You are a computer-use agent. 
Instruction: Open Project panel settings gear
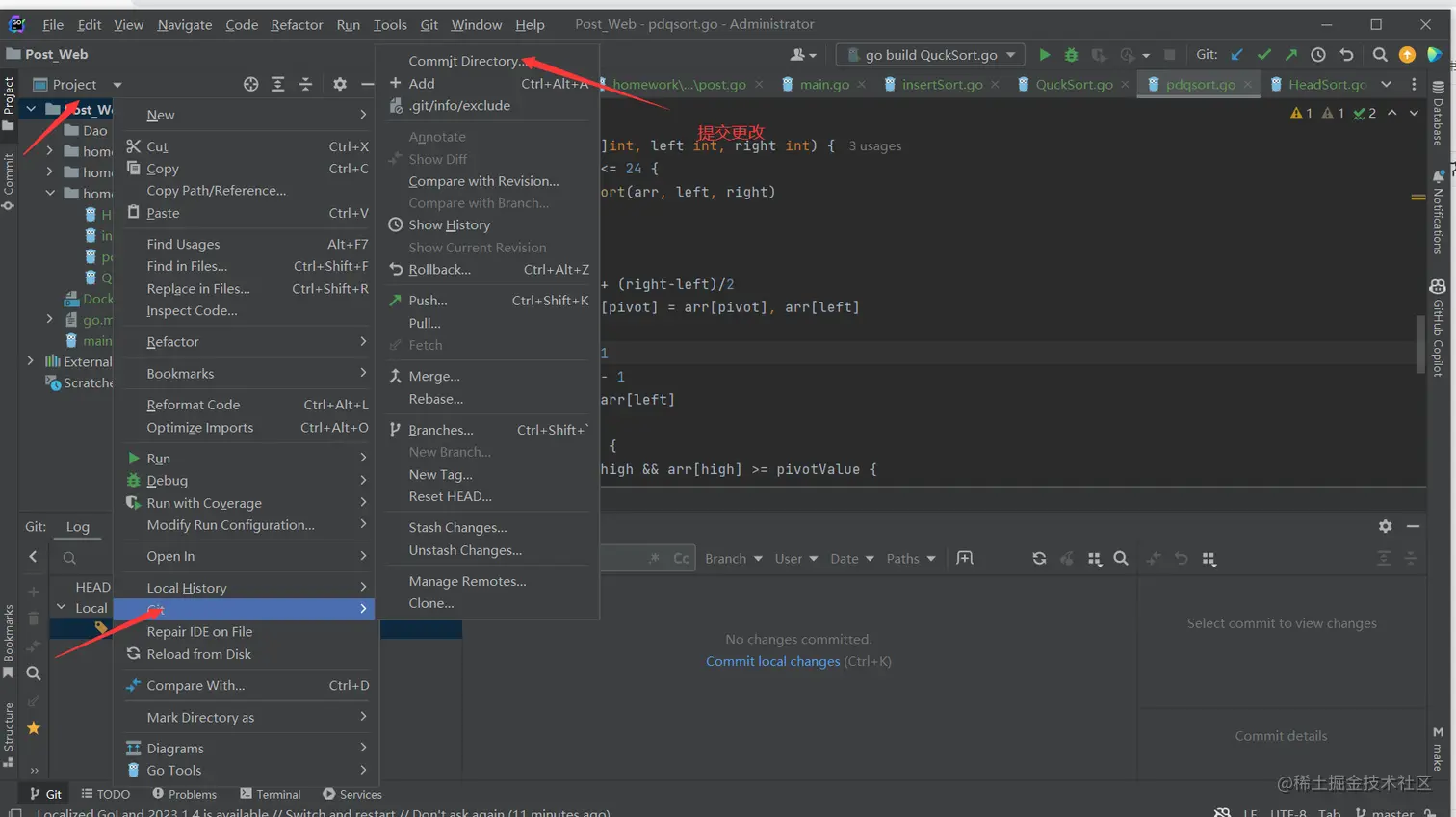pyautogui.click(x=340, y=84)
